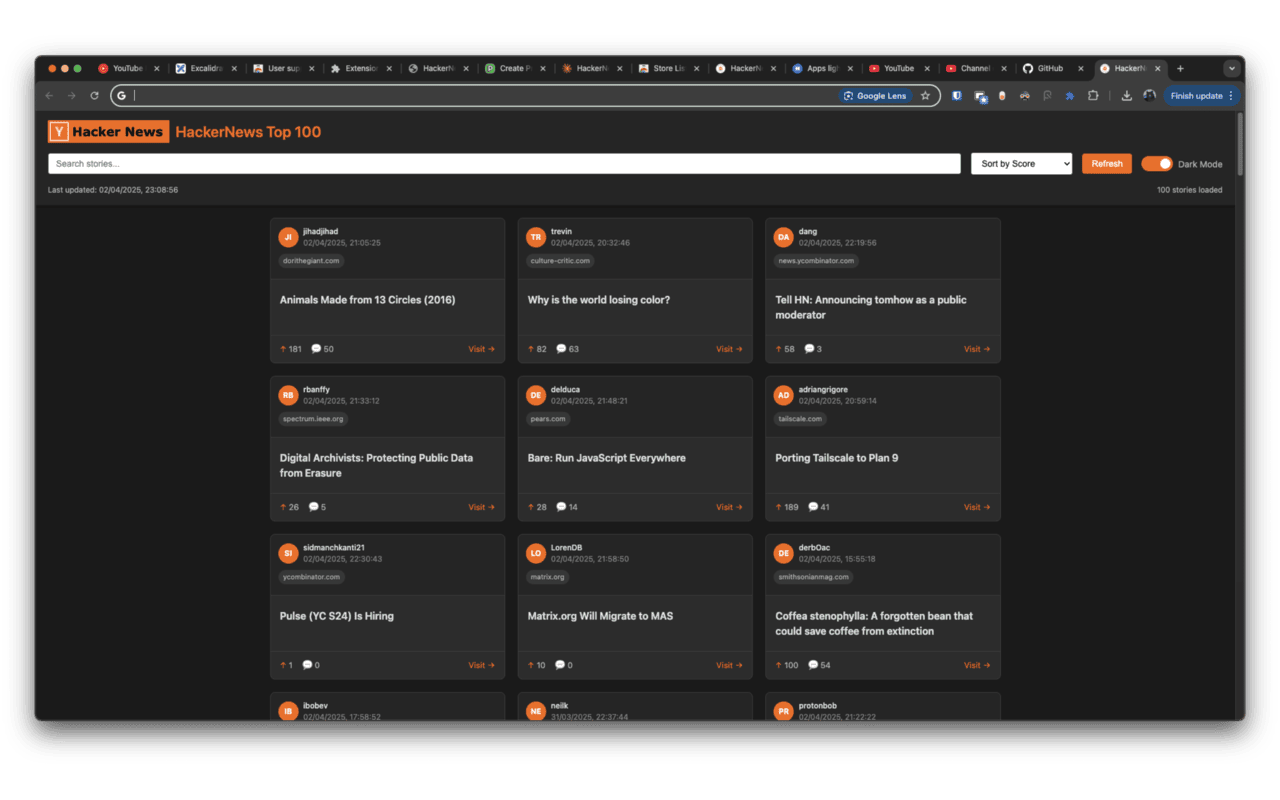The image size is (1280, 800).
Task: Click the spectrum.ieee.org domain tag
Action: [x=313, y=419]
